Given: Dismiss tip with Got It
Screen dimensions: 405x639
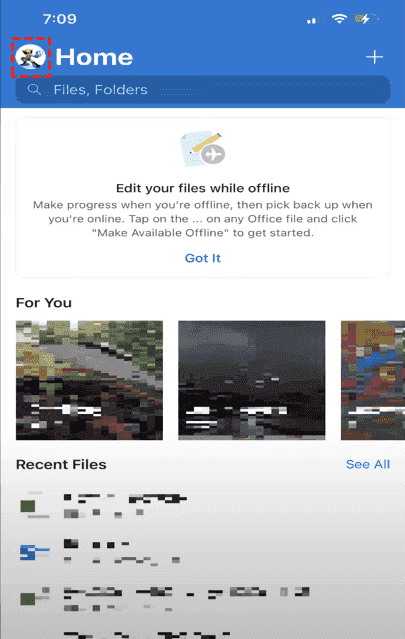Looking at the screenshot, I should click(202, 258).
